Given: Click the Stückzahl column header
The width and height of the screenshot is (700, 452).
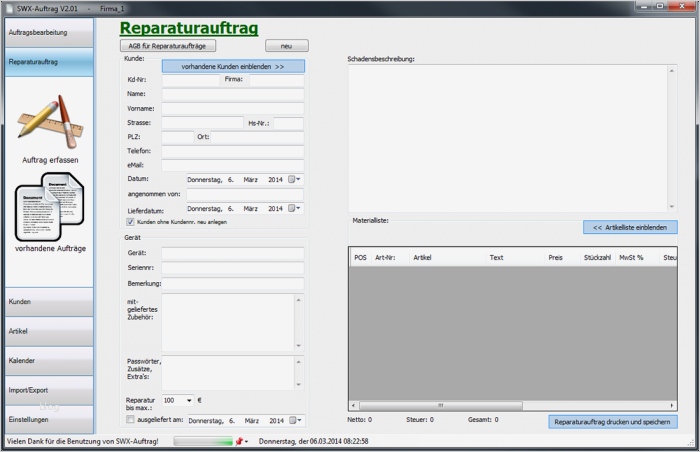Looking at the screenshot, I should [597, 258].
